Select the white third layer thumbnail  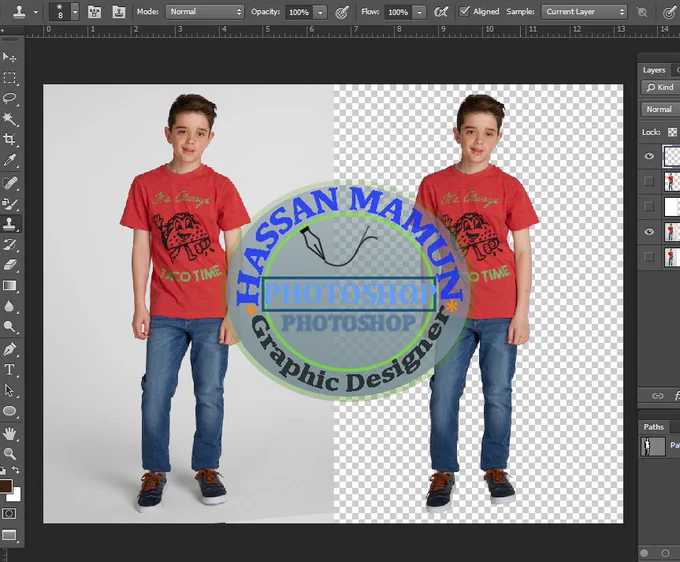(671, 206)
